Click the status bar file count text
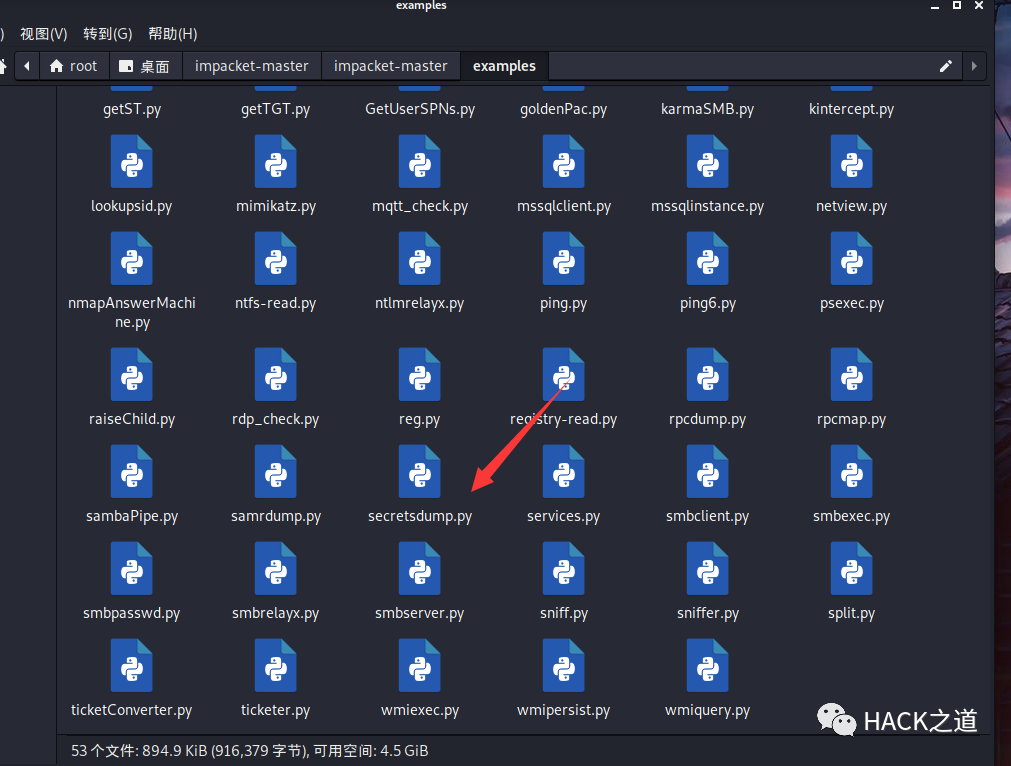Screen dimensions: 1011x766 coord(250,751)
